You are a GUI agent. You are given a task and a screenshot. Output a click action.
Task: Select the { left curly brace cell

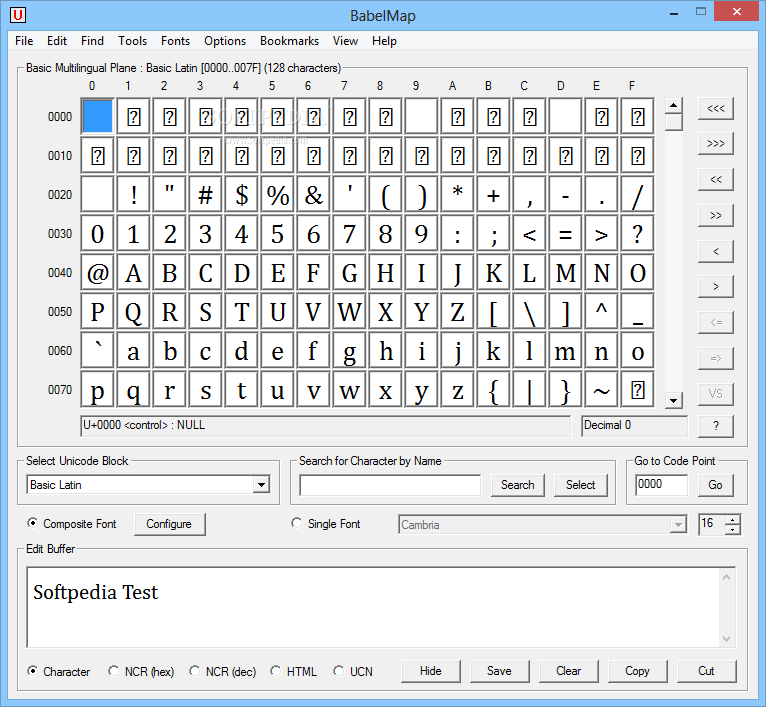coord(494,390)
